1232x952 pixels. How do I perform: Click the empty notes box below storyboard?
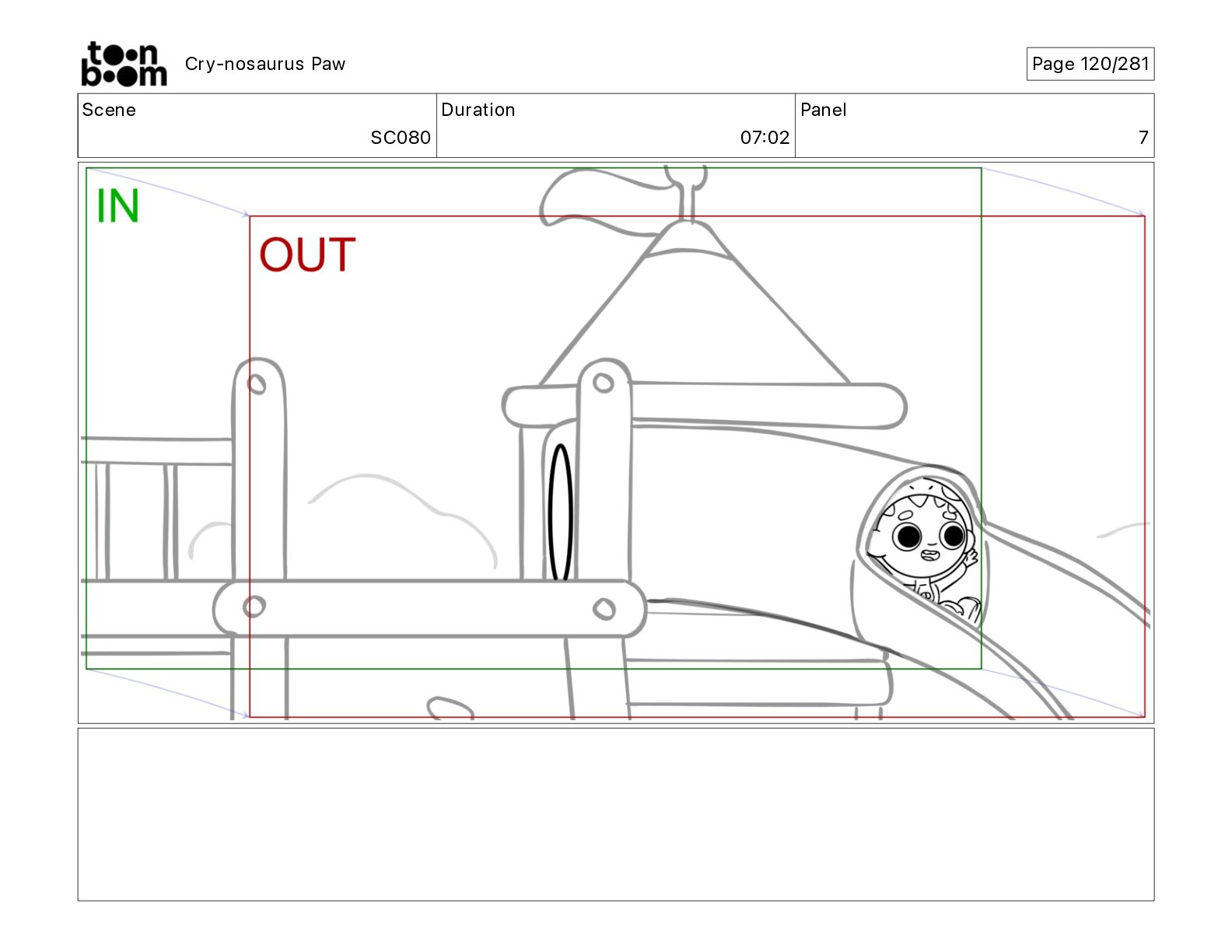(x=616, y=814)
